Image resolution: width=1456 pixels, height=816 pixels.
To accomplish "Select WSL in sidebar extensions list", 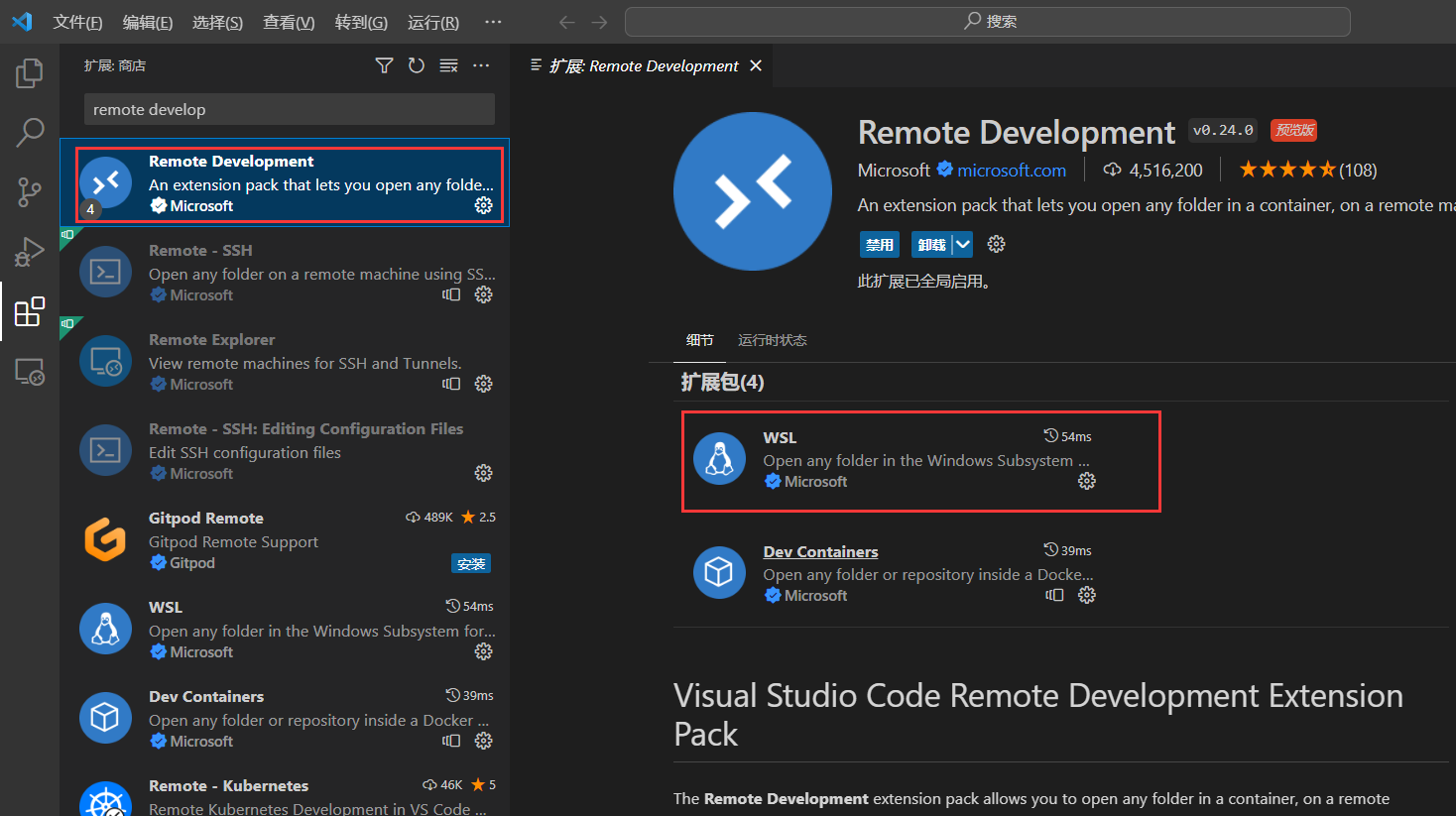I will coord(286,629).
